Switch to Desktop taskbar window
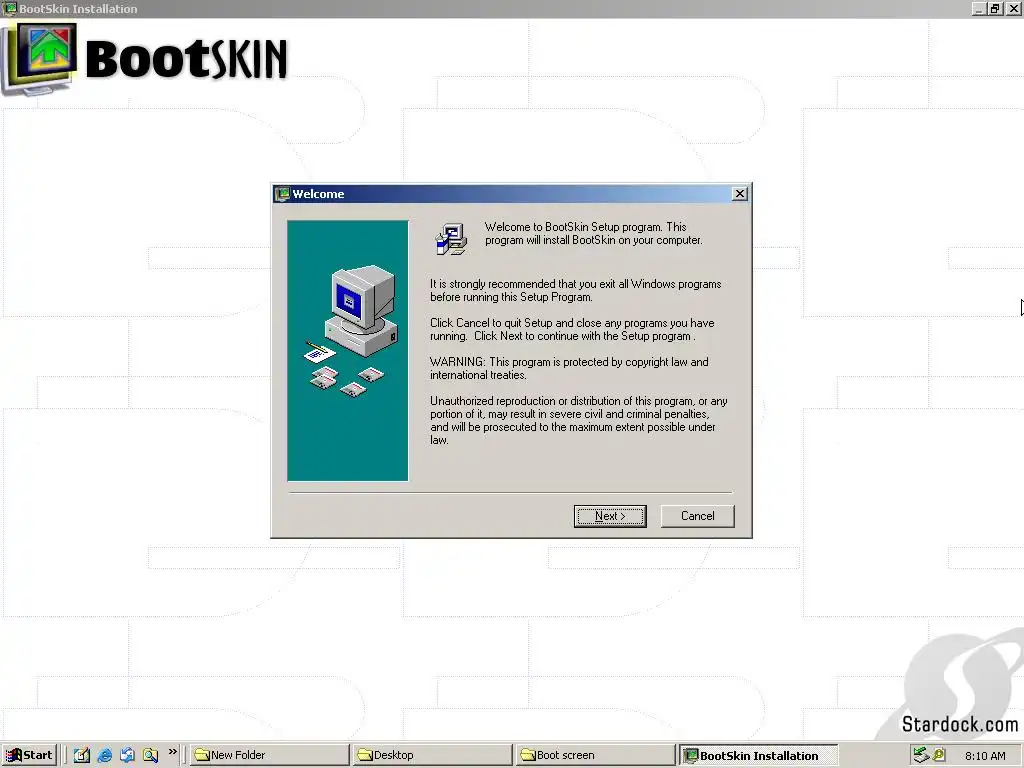The width and height of the screenshot is (1024, 768). (432, 755)
